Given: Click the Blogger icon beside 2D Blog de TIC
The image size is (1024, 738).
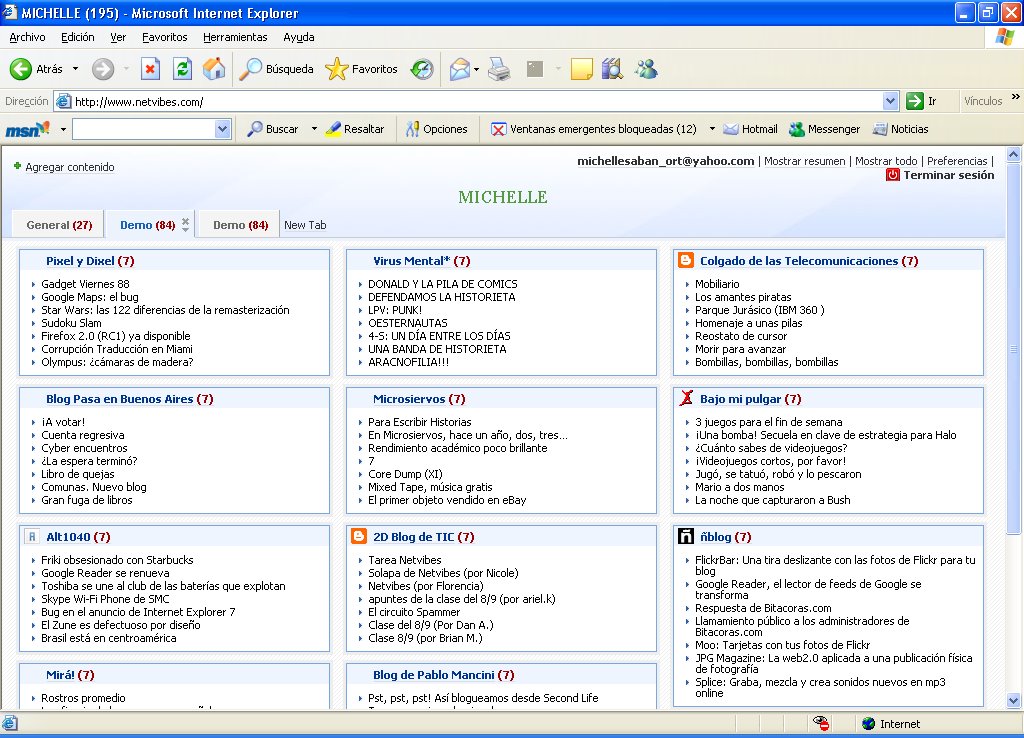Looking at the screenshot, I should 359,536.
